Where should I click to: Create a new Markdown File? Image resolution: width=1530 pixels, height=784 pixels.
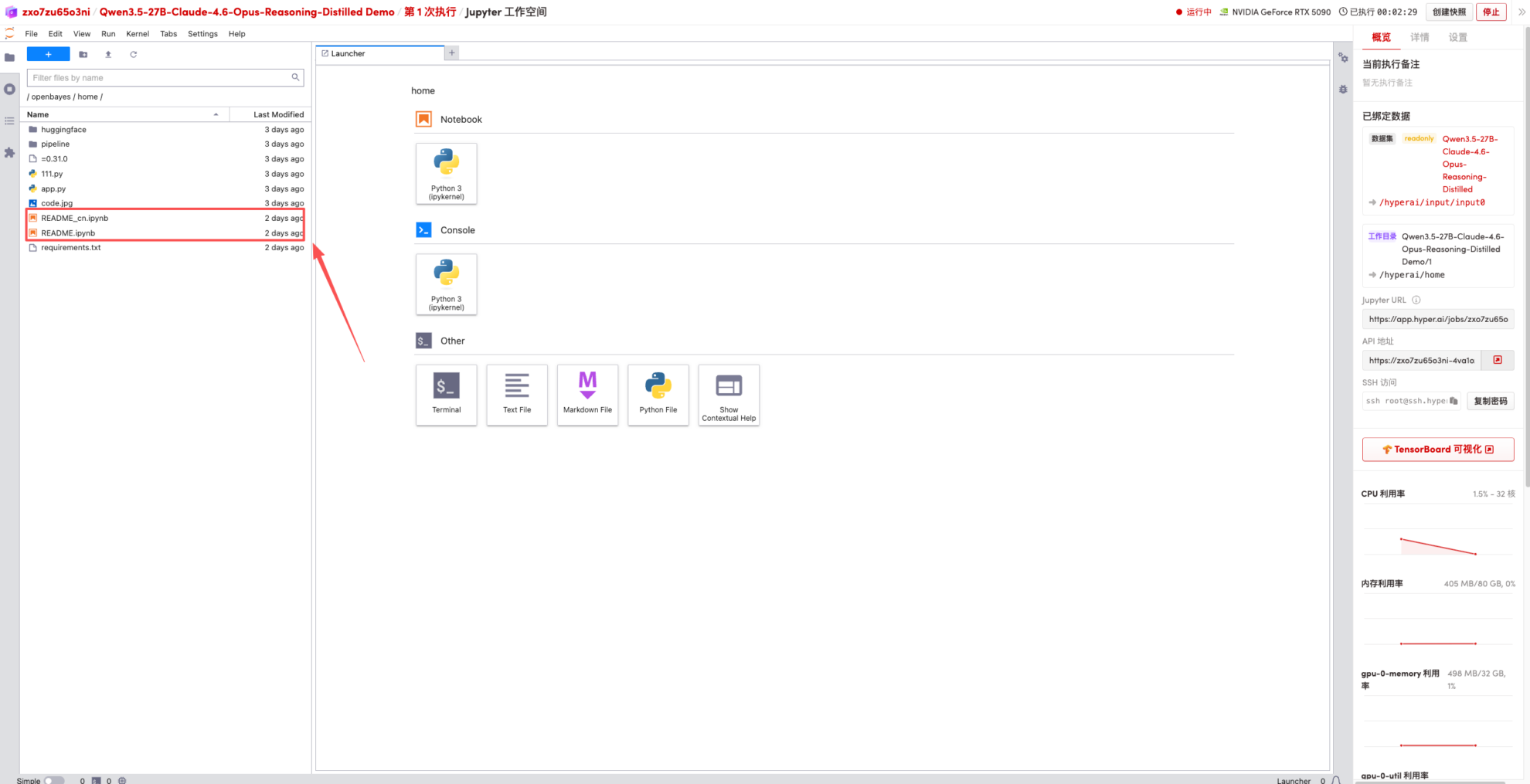tap(587, 394)
